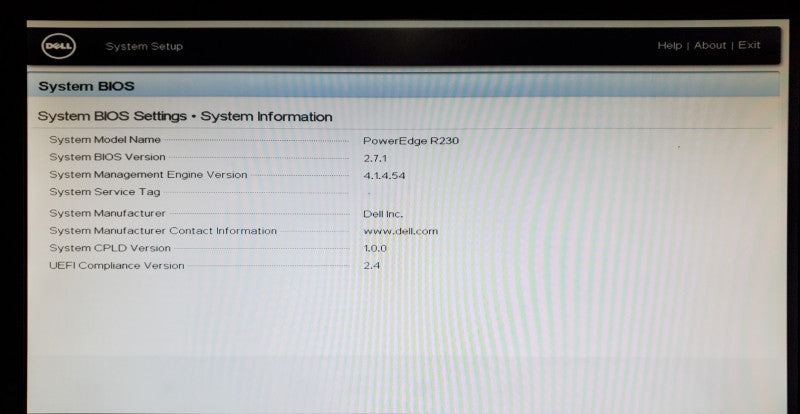Open the Help link
Image resolution: width=800 pixels, height=414 pixels.
click(x=669, y=45)
